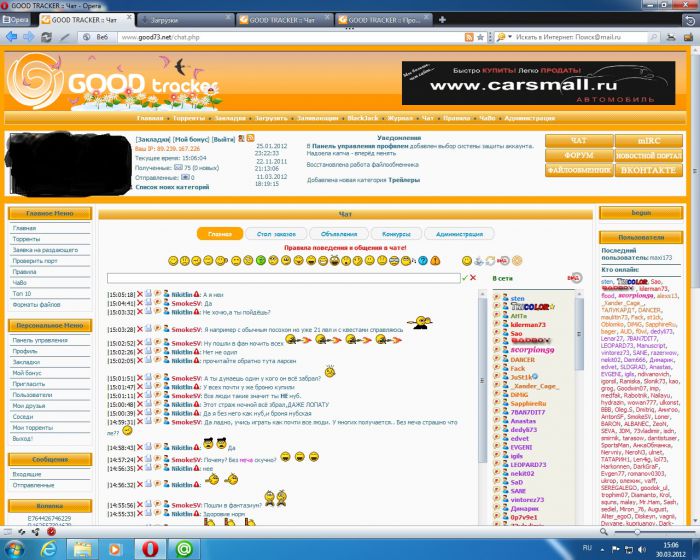Viewport: 700px width, 560px height.
Task: Select the Стол заказов chat tab
Action: coord(274,233)
